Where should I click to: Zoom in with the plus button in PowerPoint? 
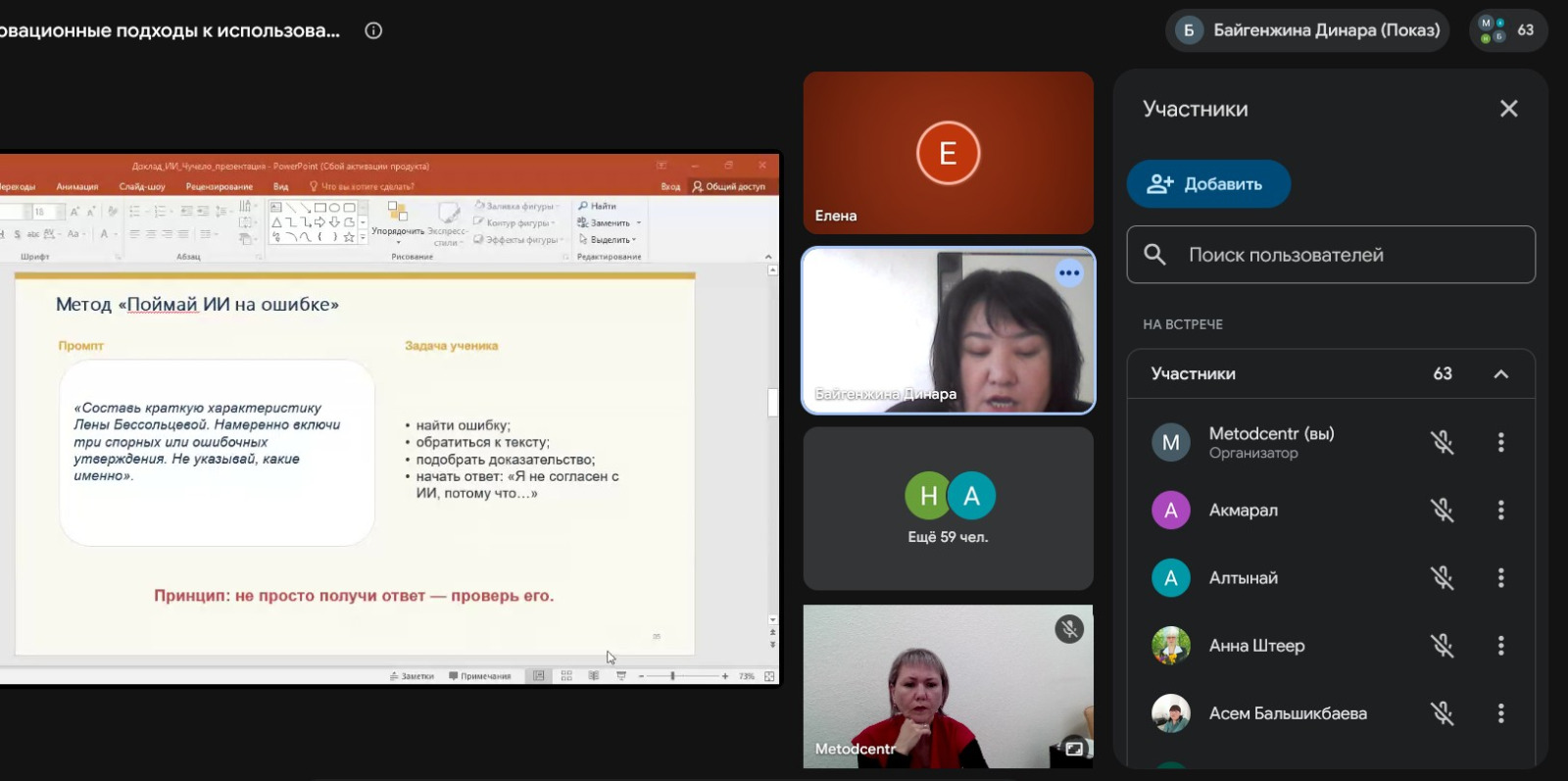[725, 676]
